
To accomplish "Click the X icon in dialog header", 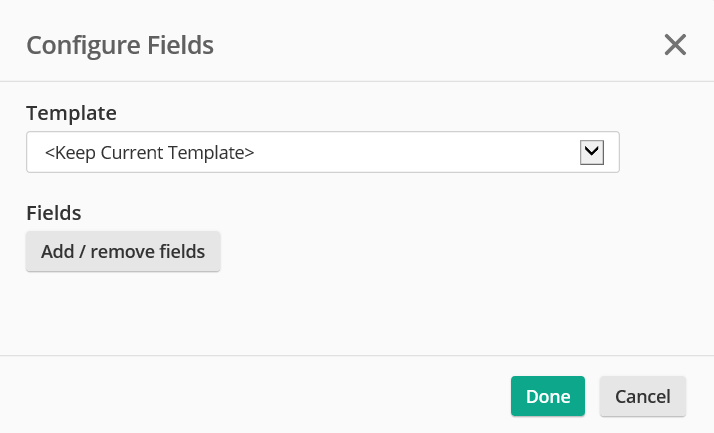I will (675, 45).
